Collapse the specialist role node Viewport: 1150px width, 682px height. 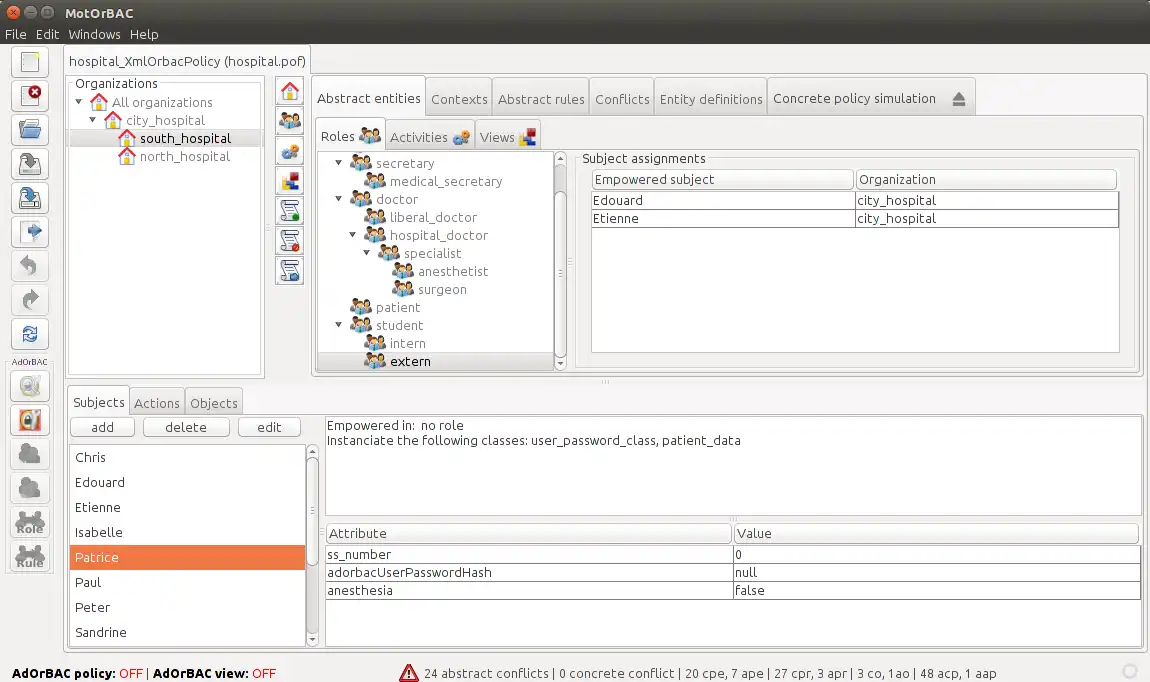click(367, 253)
